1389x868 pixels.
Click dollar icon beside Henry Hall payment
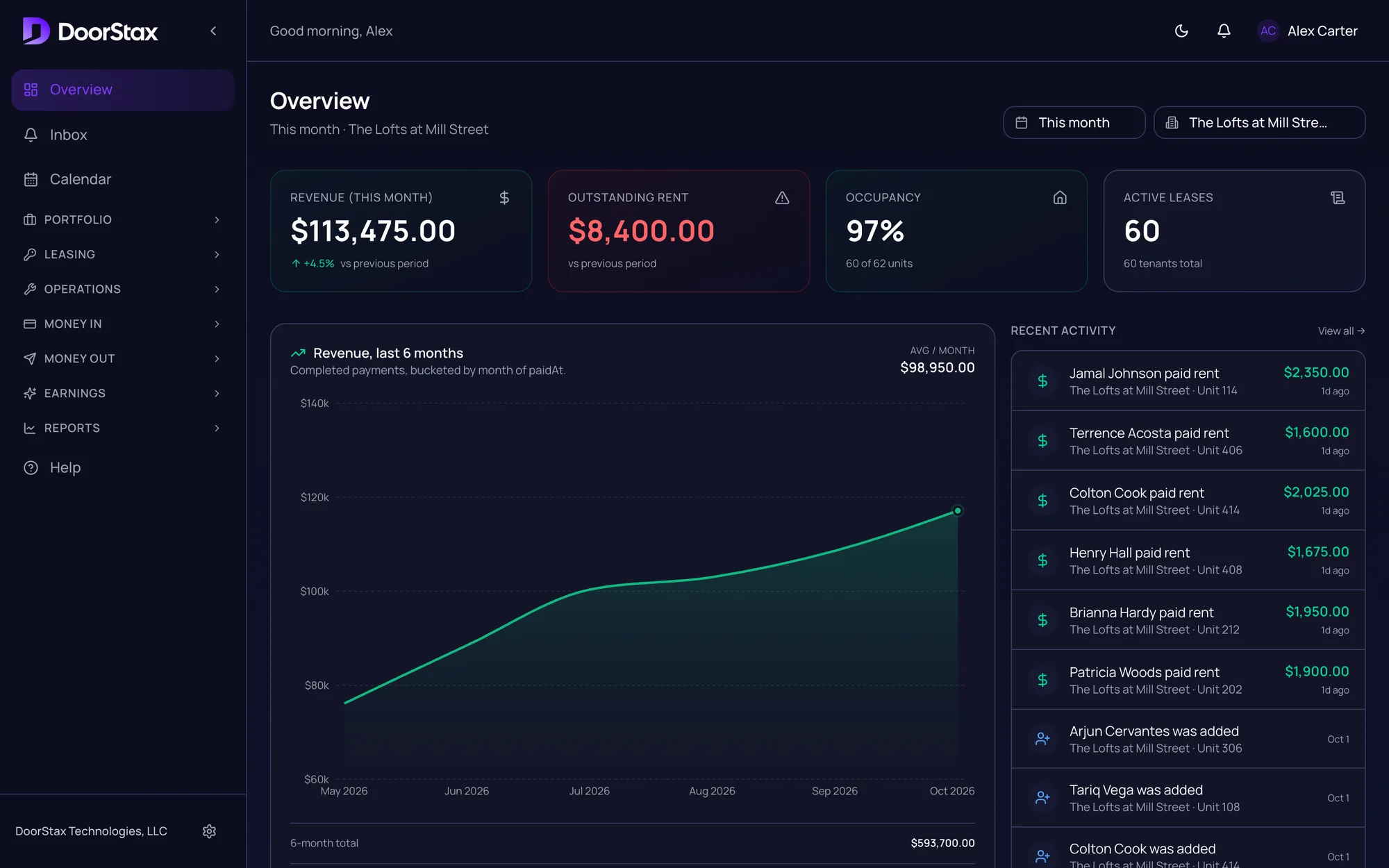click(1042, 560)
